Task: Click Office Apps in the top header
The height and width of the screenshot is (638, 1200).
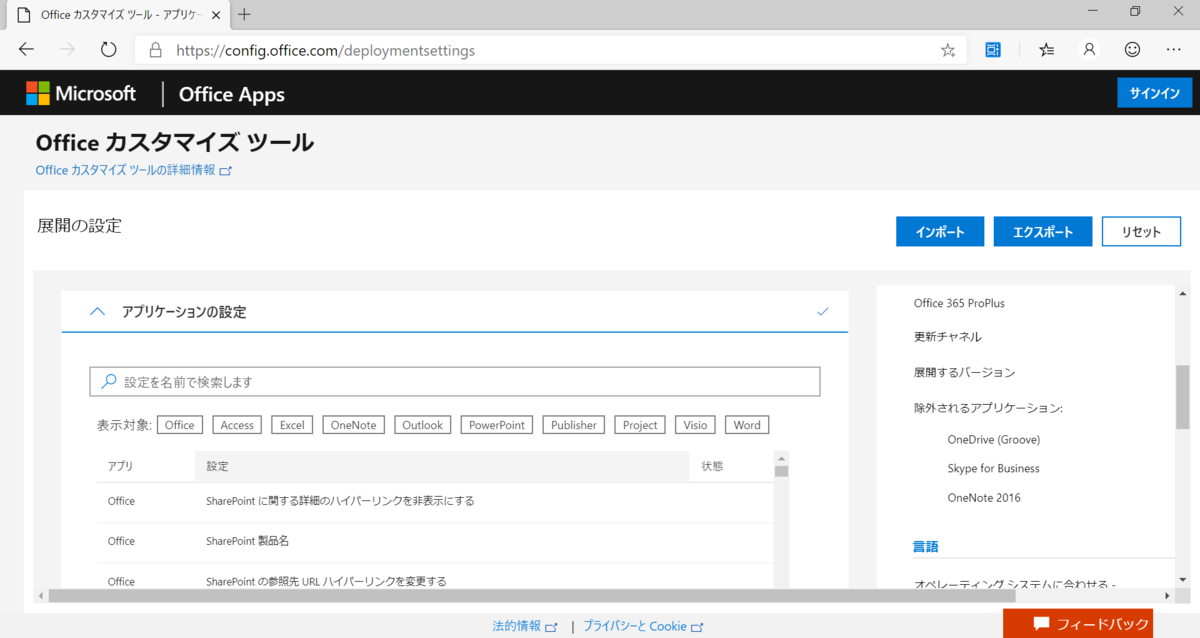Action: (231, 93)
